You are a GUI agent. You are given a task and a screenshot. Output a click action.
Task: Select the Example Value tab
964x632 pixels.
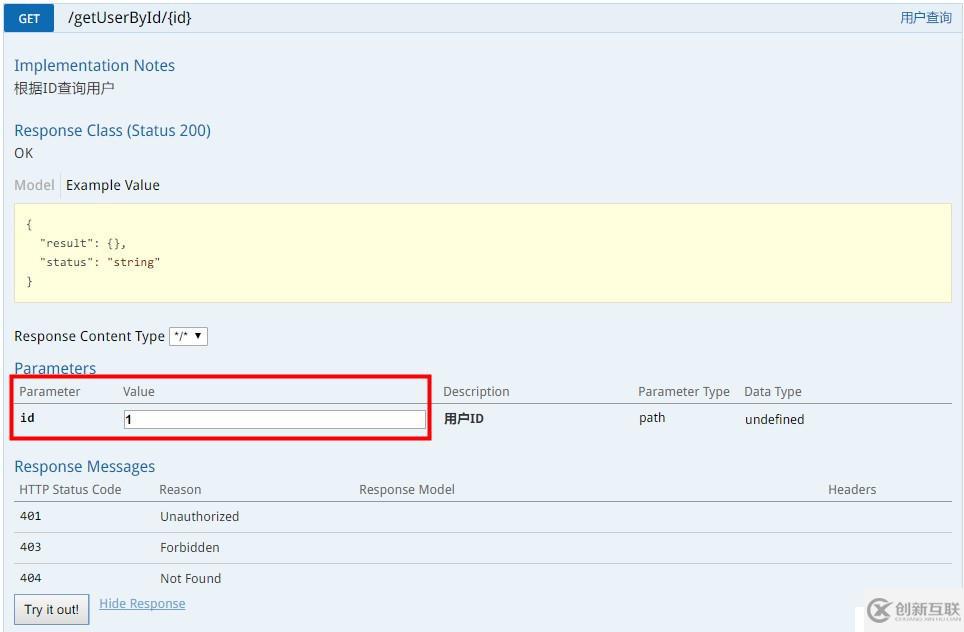113,185
